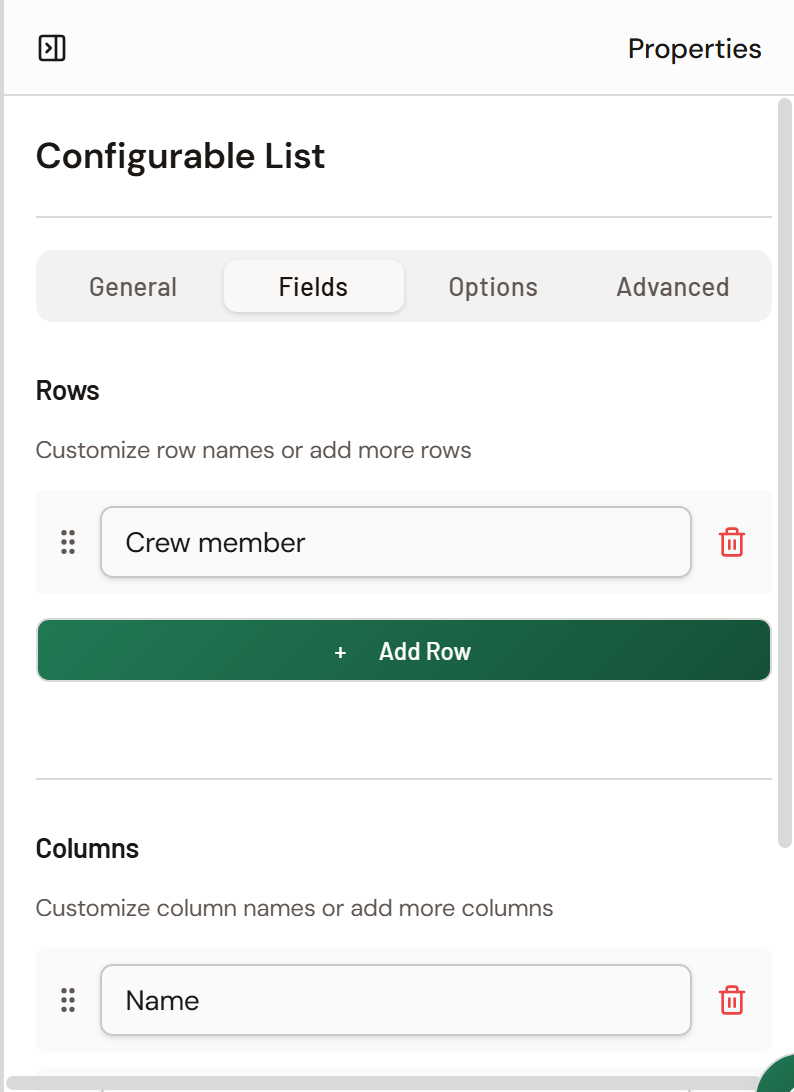
Task: Click 'Customize row names or add more rows'
Action: point(254,451)
